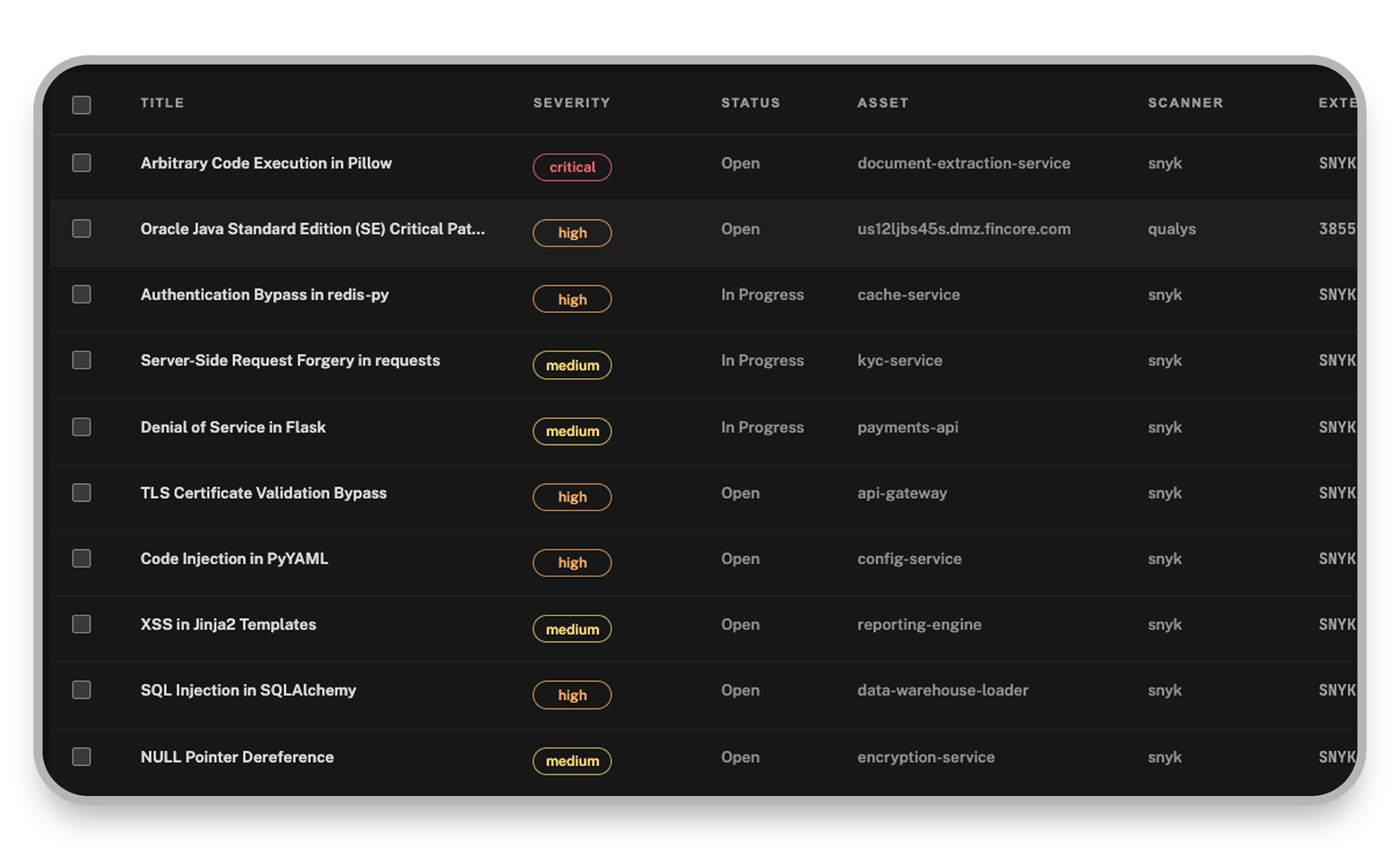The height and width of the screenshot is (861, 1400).
Task: Check the NULL Pointer Dereference row checkbox
Action: click(x=81, y=757)
